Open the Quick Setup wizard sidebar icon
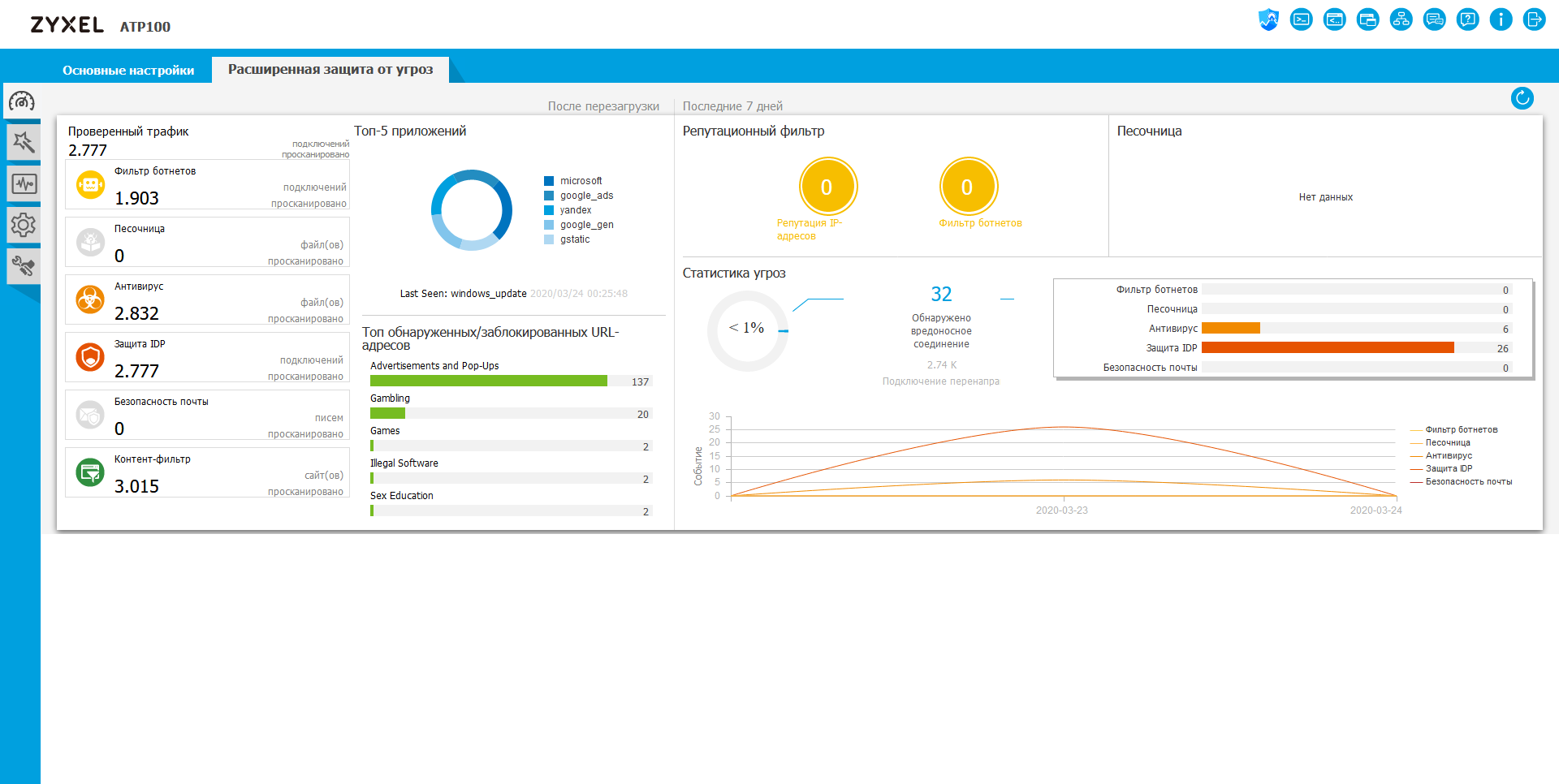Screen dimensions: 1559x784 pyautogui.click(x=24, y=142)
